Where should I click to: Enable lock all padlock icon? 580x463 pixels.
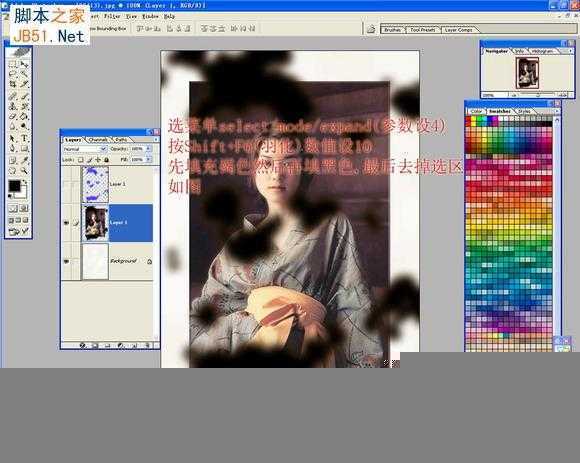coord(107,160)
